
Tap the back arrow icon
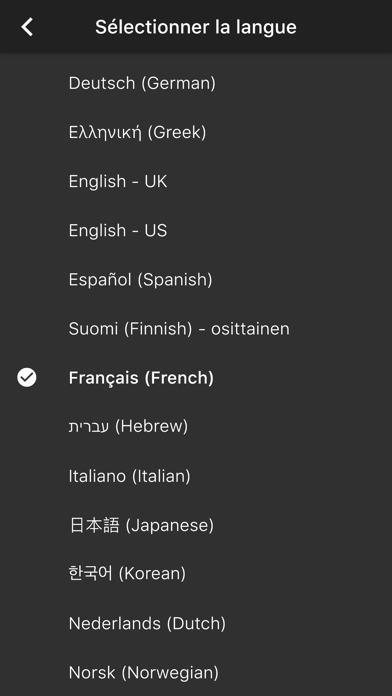tap(27, 27)
